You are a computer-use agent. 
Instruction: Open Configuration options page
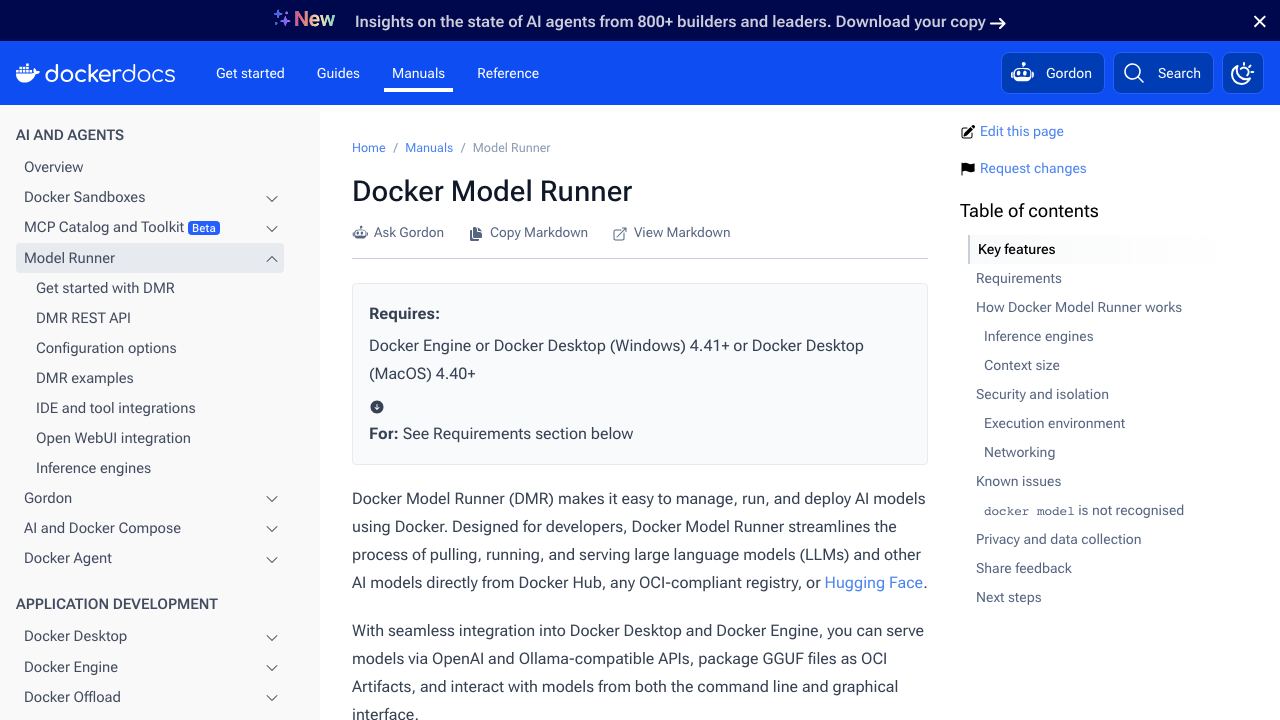coord(106,348)
